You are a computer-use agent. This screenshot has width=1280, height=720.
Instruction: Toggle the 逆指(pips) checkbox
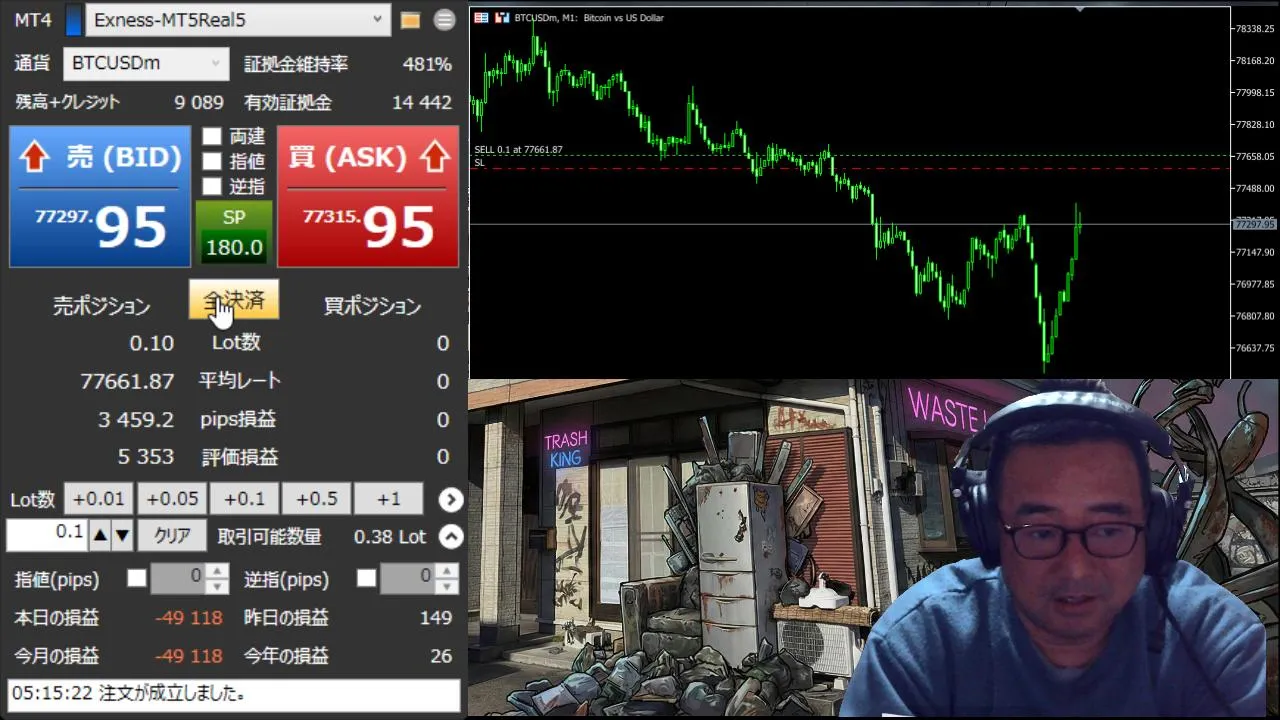tap(367, 578)
